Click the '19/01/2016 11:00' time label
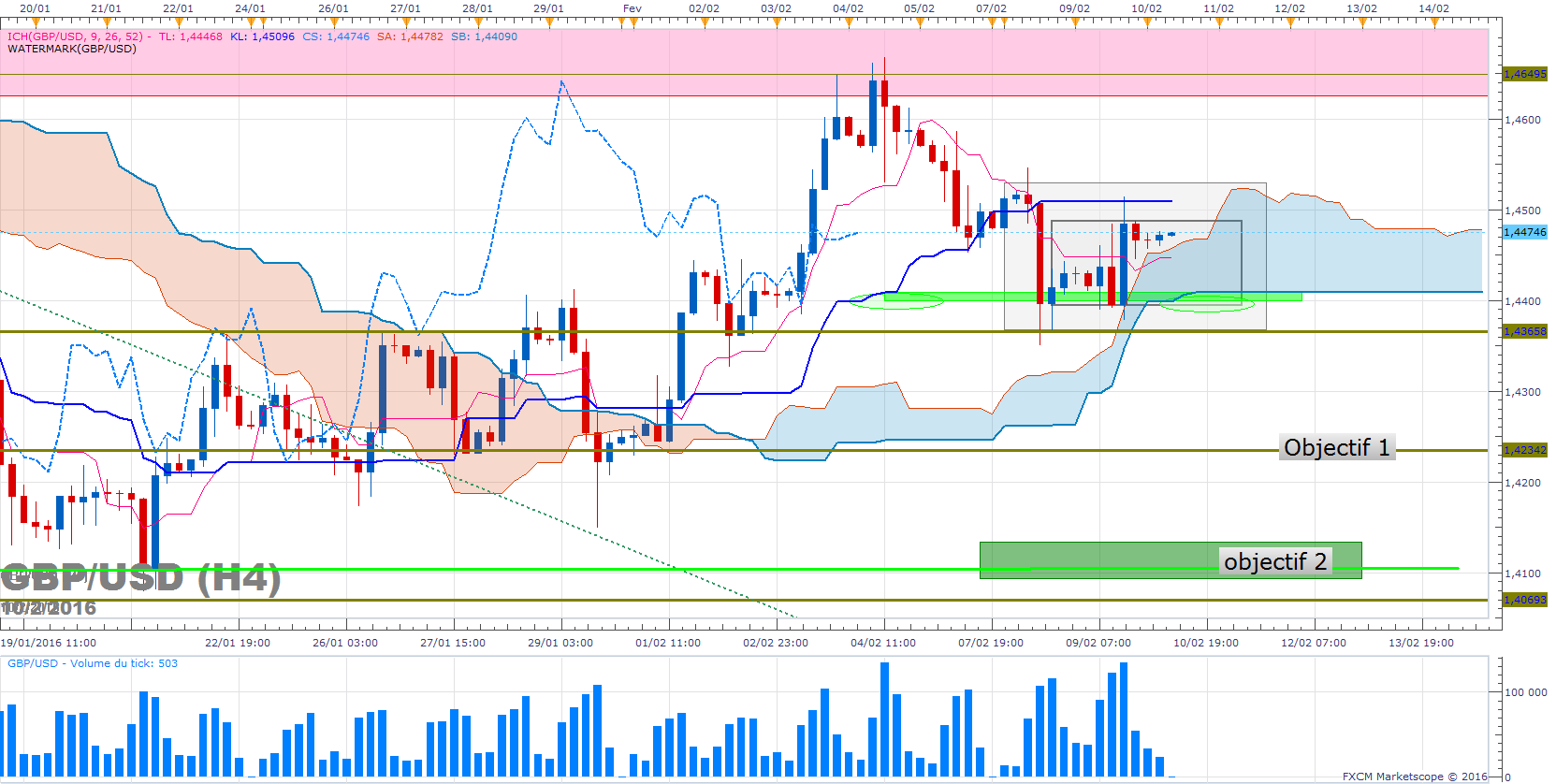The height and width of the screenshot is (784, 1556). click(49, 643)
